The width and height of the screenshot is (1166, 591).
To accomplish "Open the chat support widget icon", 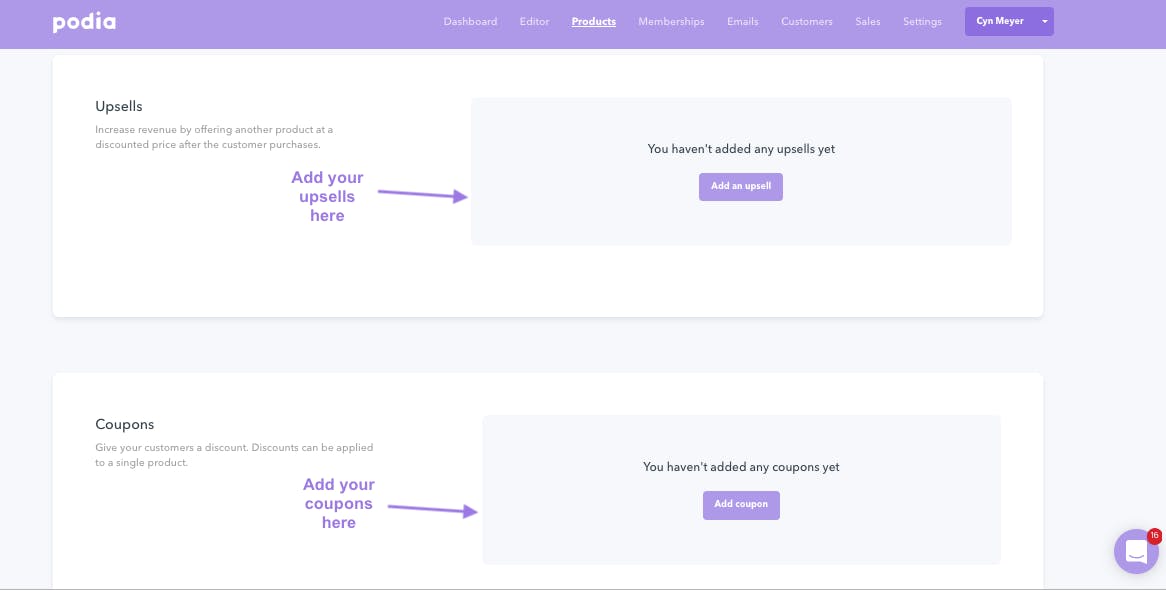I will pos(1136,551).
